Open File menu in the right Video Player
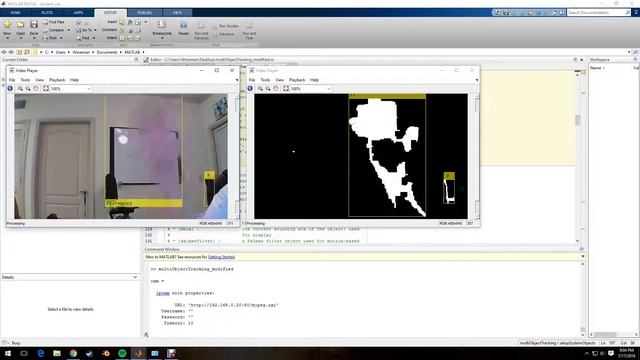This screenshot has height=360, width=640. [x=252, y=80]
